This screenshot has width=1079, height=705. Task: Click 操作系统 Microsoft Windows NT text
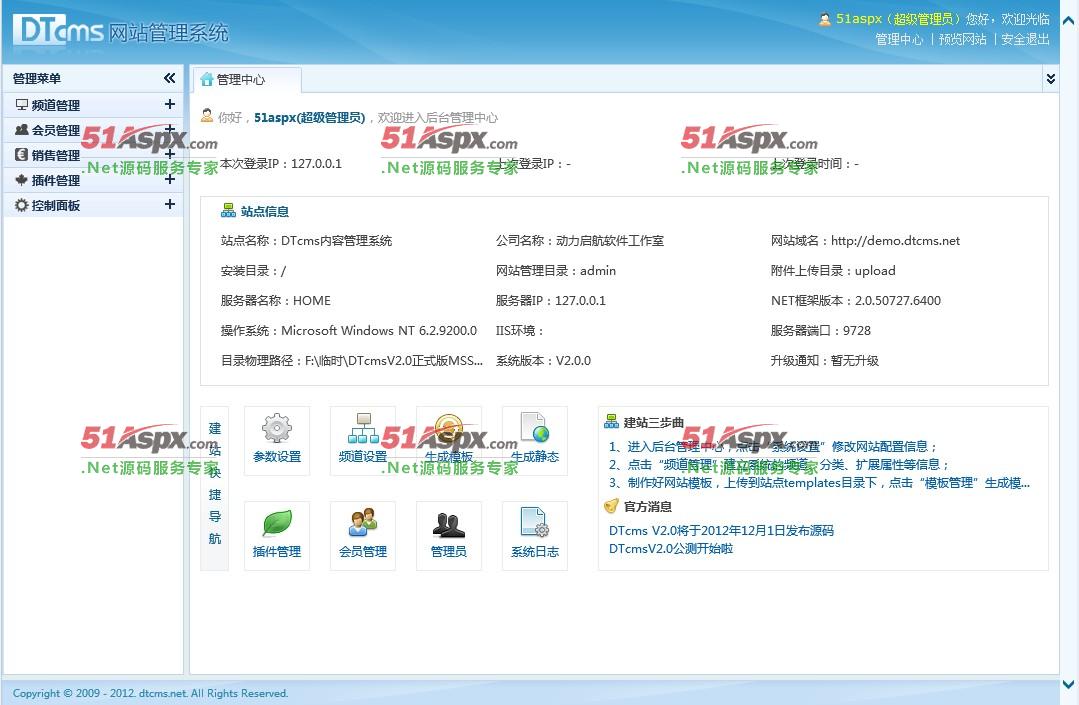(349, 331)
